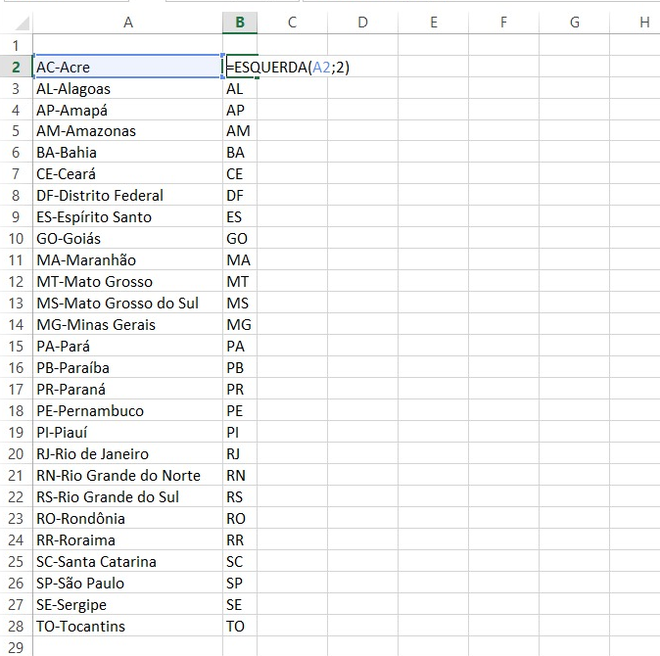Image resolution: width=660 pixels, height=656 pixels.
Task: Click cell GO-Goiás
Action: click(128, 238)
